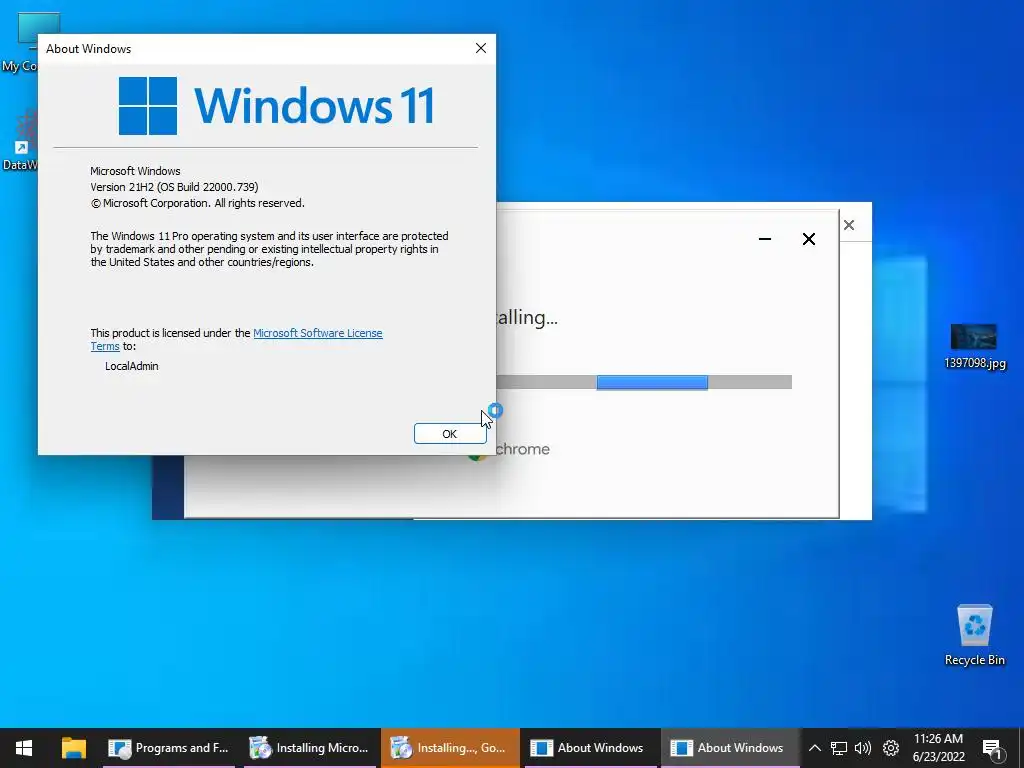Select the Recycle Bin desktop icon
This screenshot has width=1024, height=768.
(x=974, y=635)
